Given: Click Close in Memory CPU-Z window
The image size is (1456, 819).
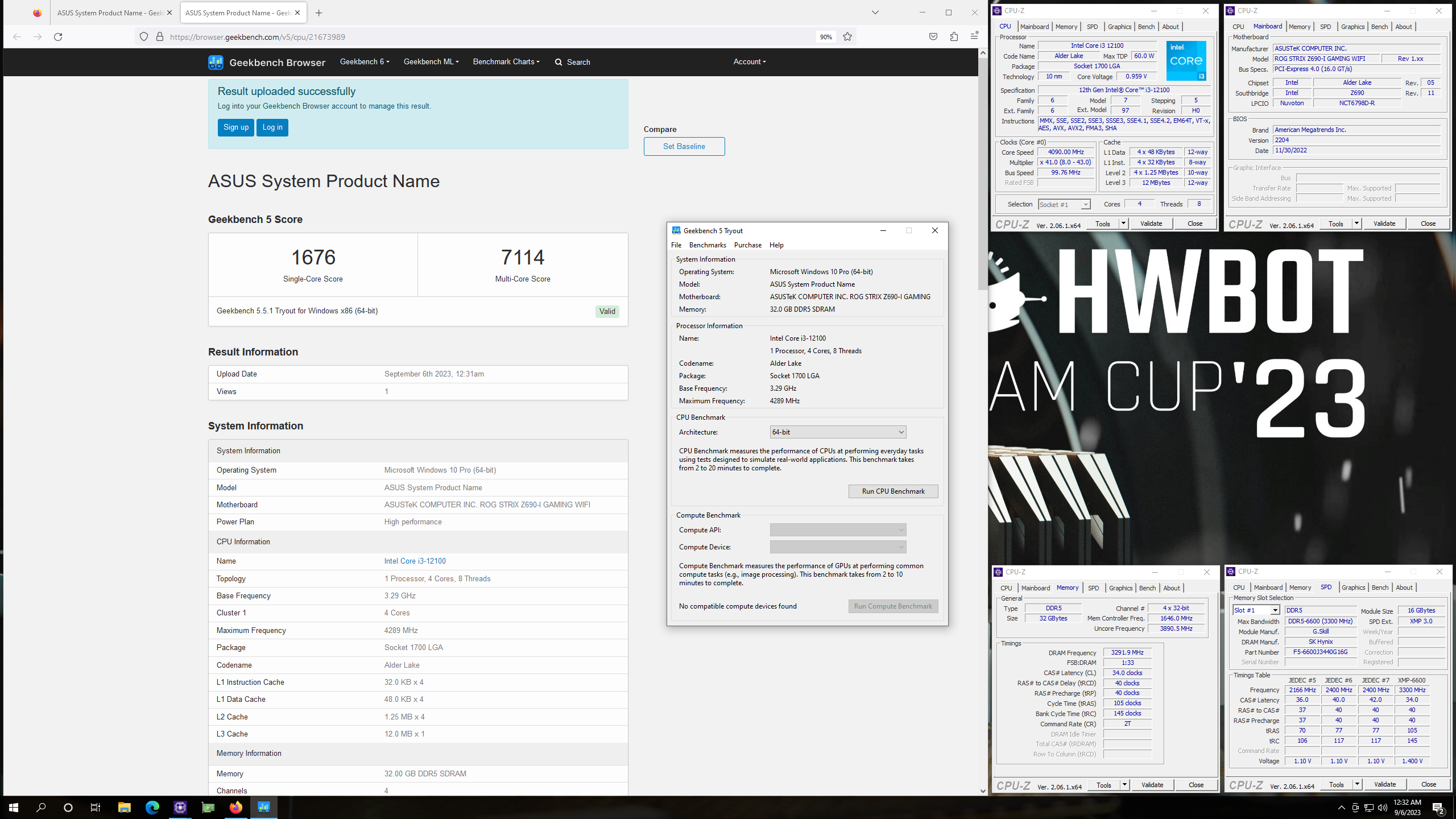Looking at the screenshot, I should point(1196,785).
